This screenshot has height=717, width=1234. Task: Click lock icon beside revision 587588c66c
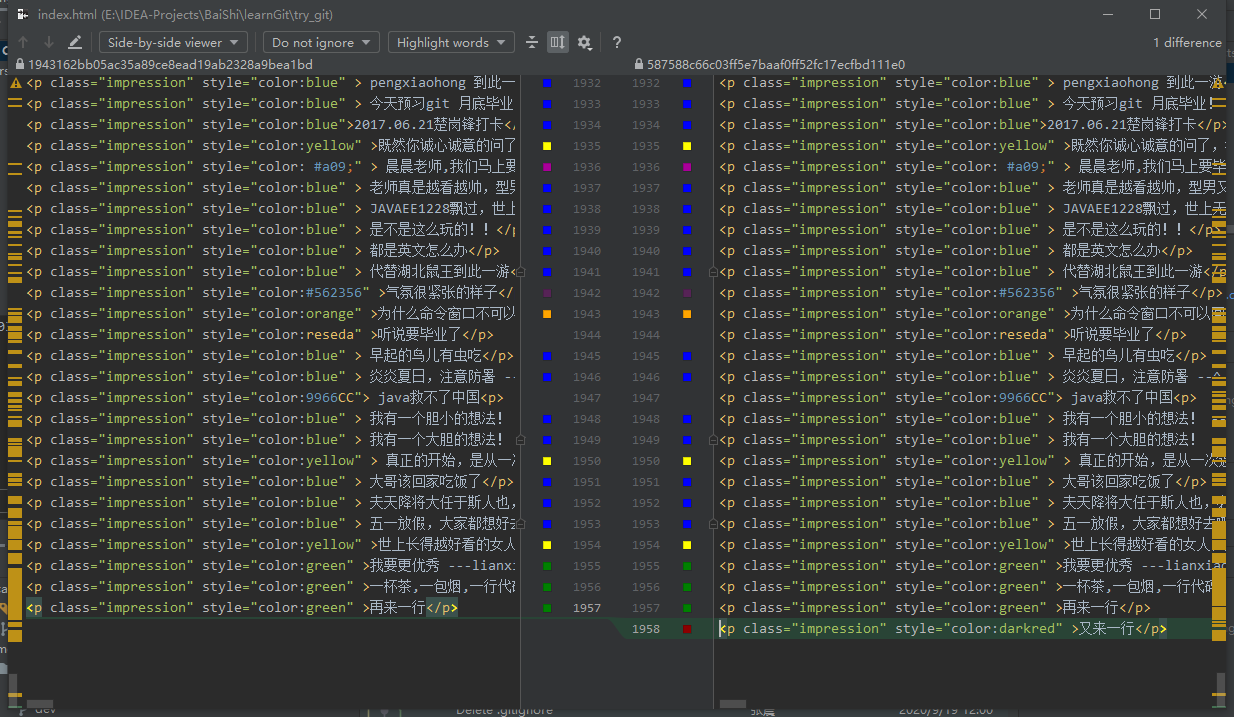(639, 64)
